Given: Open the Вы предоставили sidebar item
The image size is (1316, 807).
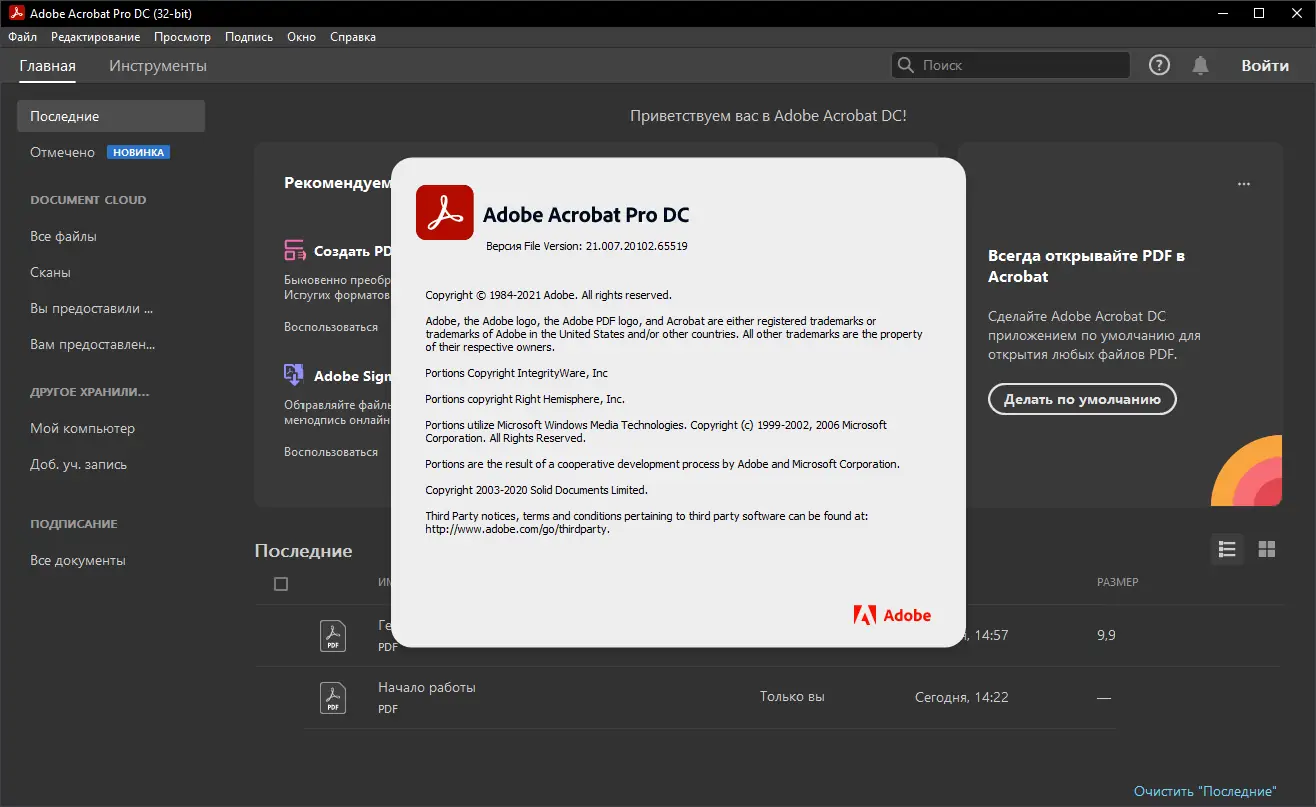Looking at the screenshot, I should [92, 308].
